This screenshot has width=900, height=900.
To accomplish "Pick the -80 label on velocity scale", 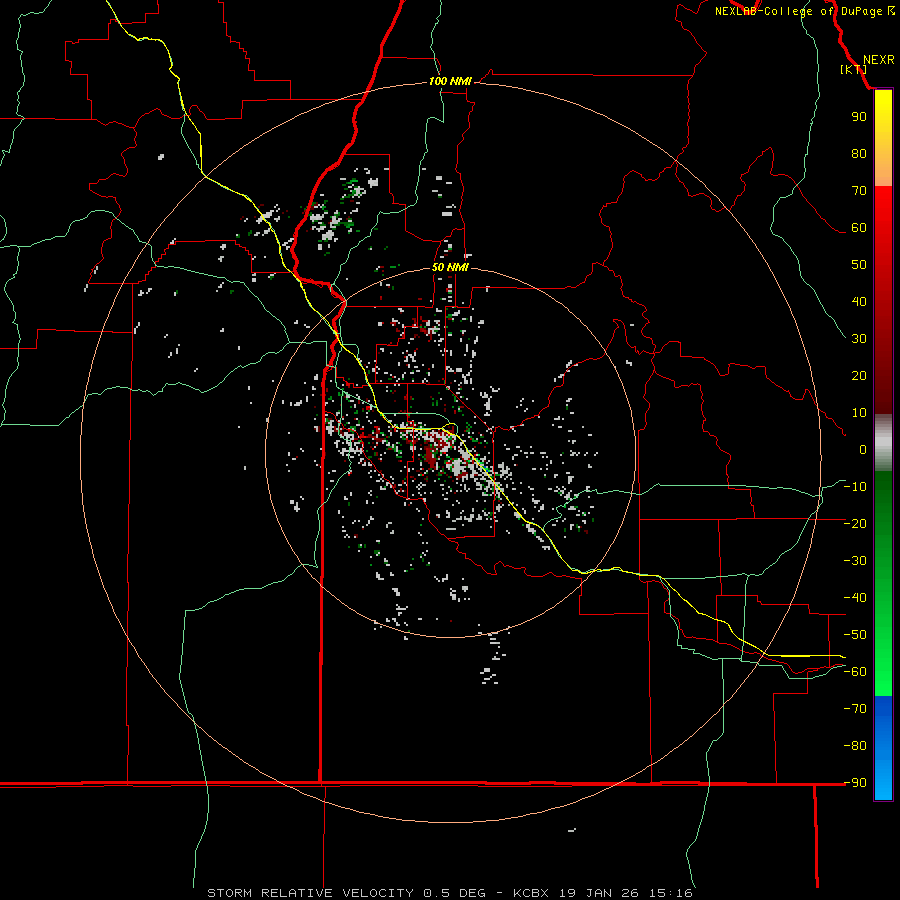I will click(x=855, y=746).
